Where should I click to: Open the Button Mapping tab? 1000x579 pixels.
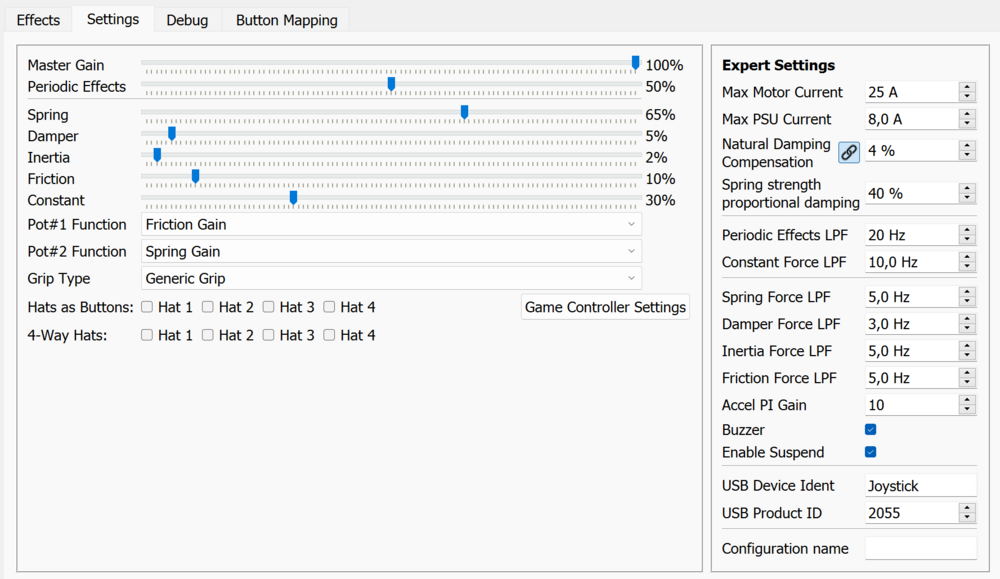click(x=285, y=20)
